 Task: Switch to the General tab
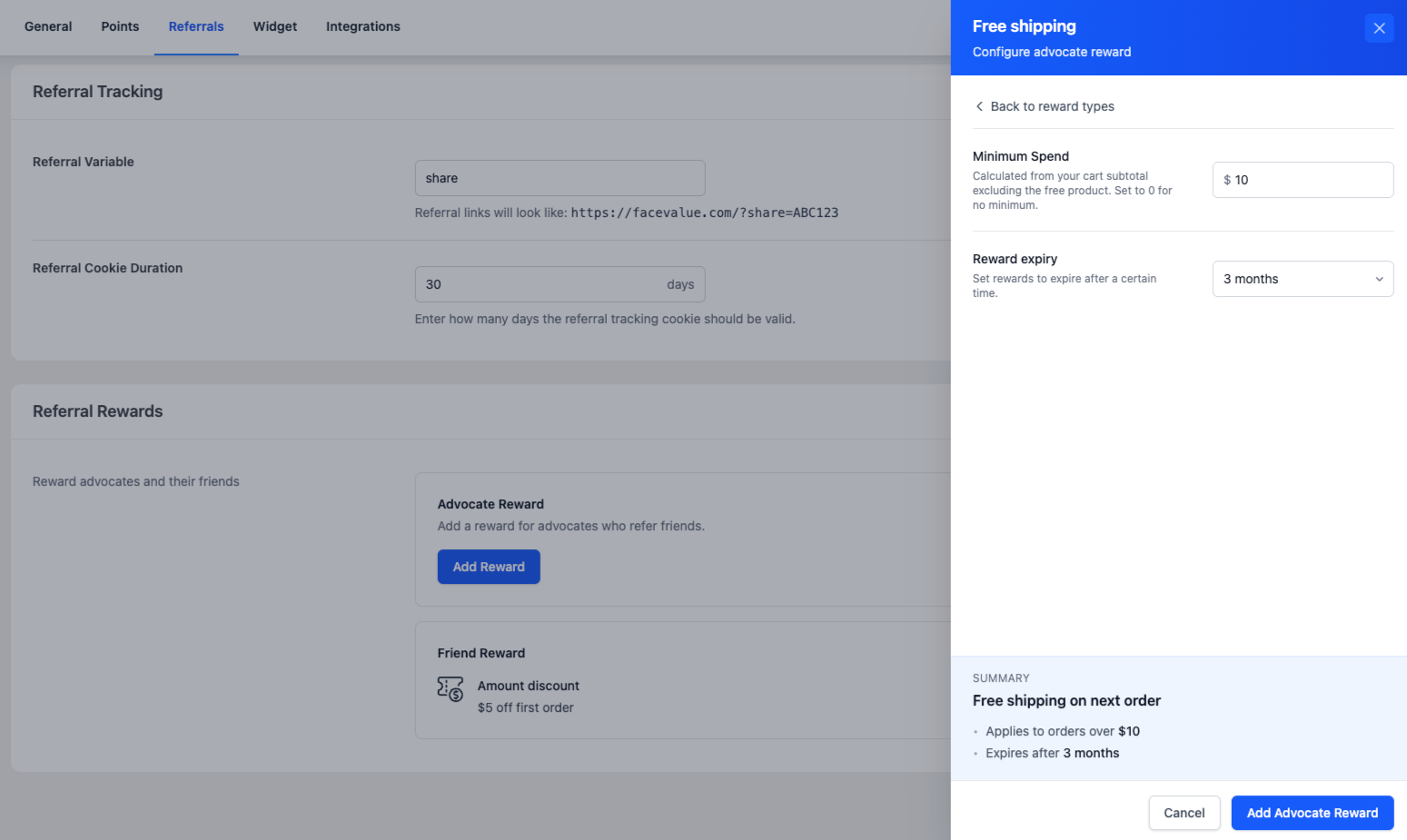48,26
